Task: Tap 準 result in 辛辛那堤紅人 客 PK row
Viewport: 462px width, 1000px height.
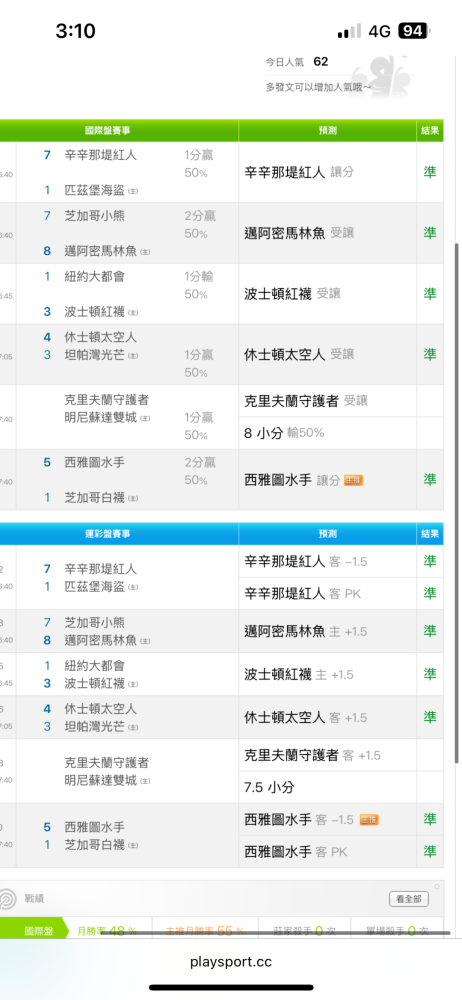Action: [x=430, y=593]
